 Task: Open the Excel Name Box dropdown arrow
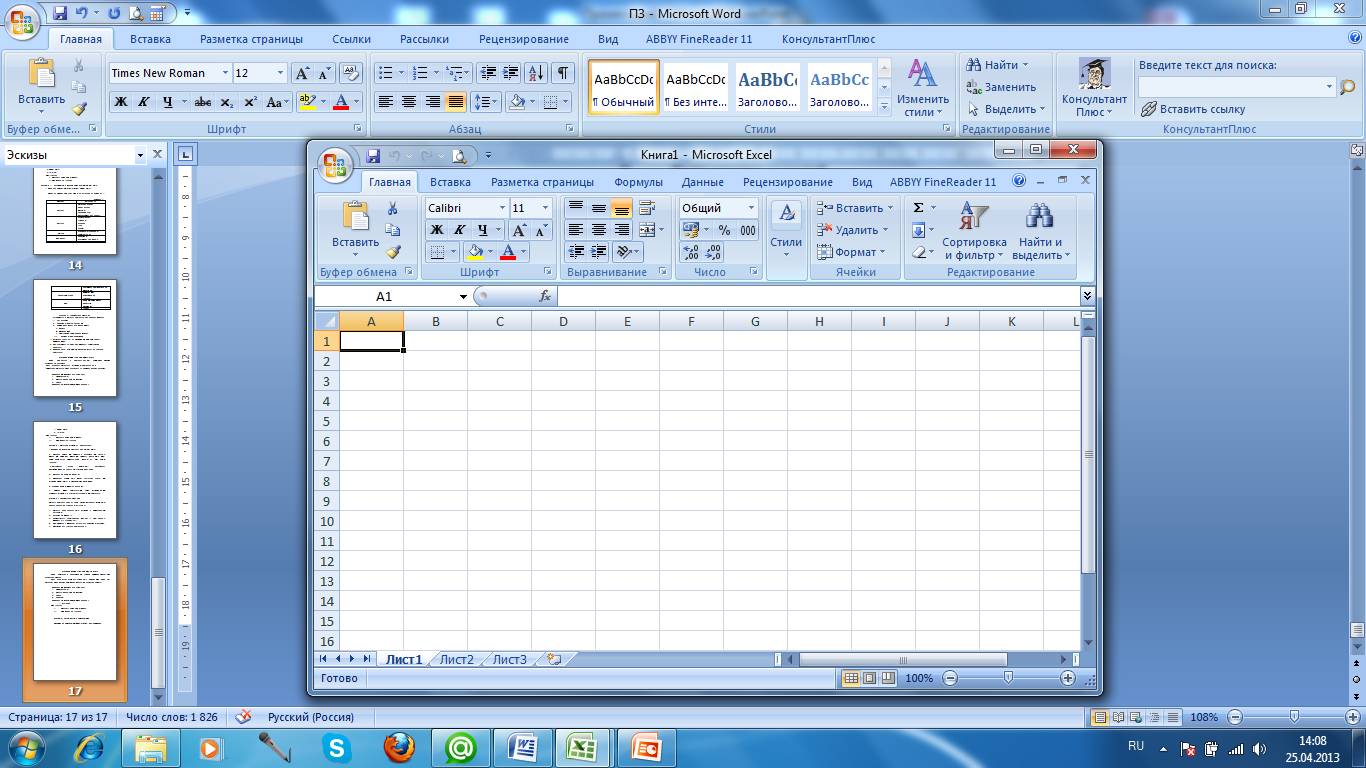point(463,297)
